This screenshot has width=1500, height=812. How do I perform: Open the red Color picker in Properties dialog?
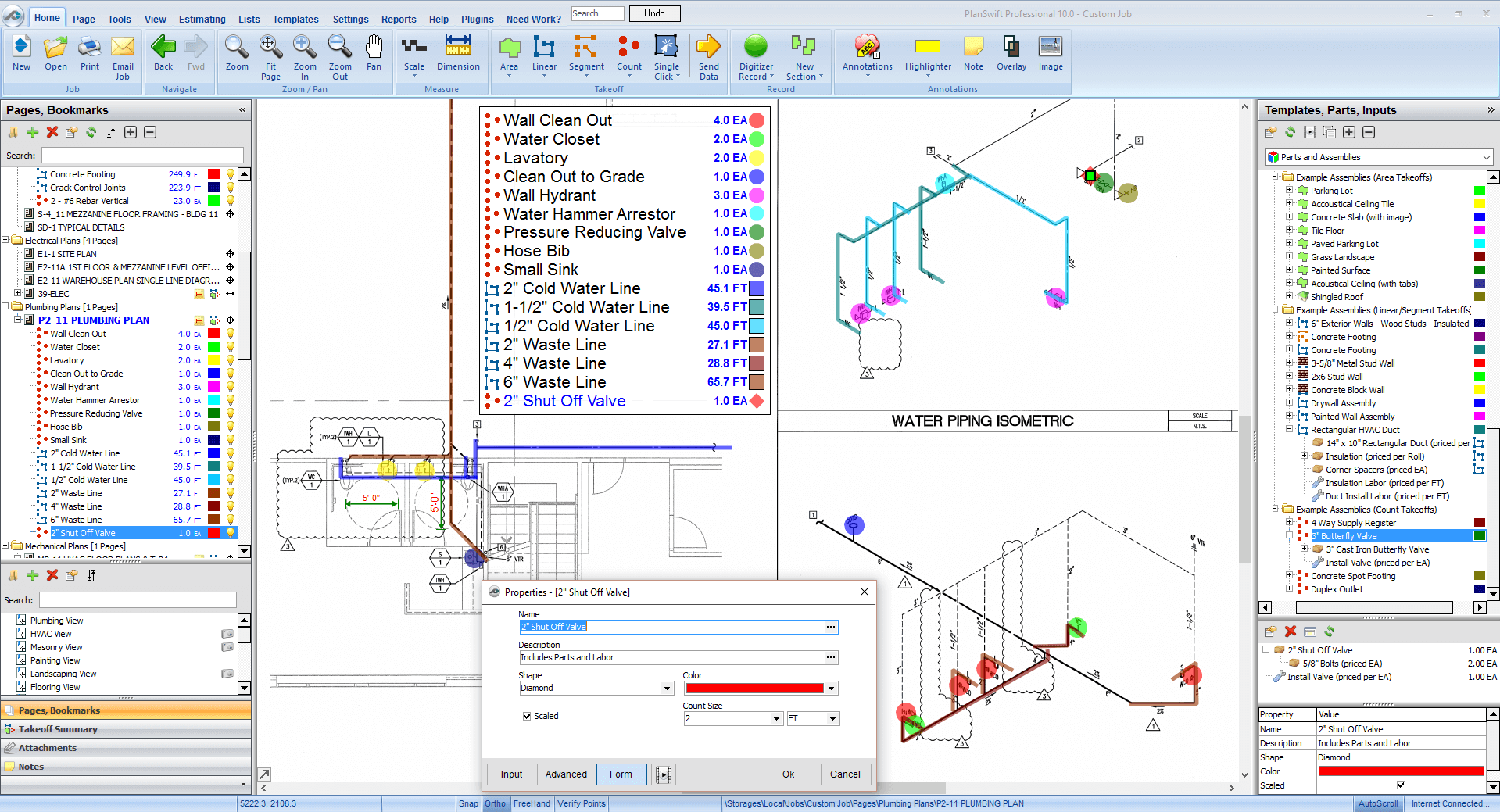point(831,688)
